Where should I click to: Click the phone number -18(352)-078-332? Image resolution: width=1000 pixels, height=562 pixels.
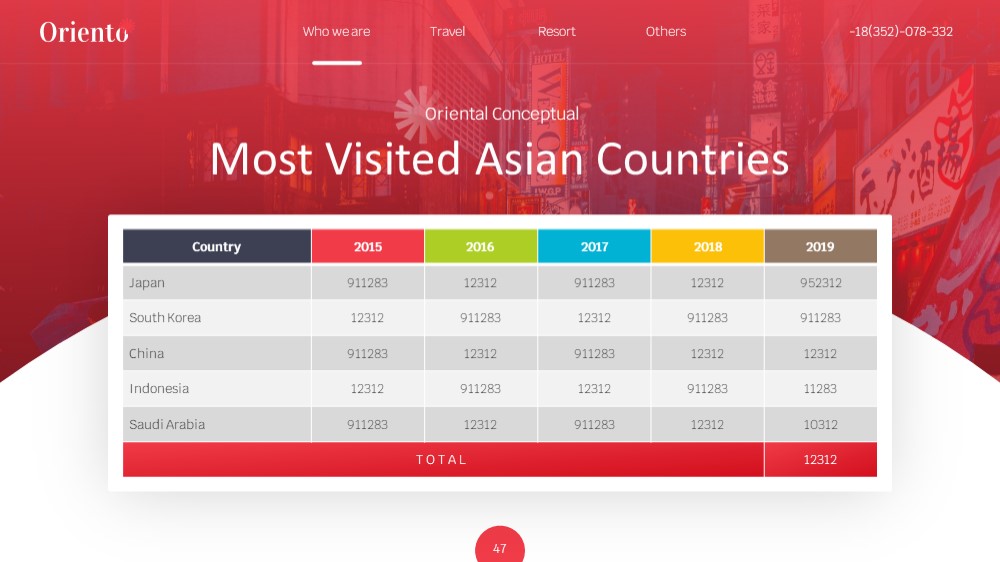901,31
